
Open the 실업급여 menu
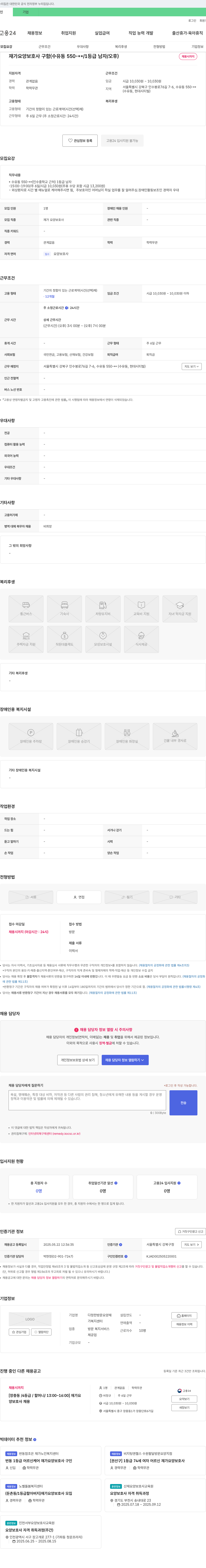point(102,33)
